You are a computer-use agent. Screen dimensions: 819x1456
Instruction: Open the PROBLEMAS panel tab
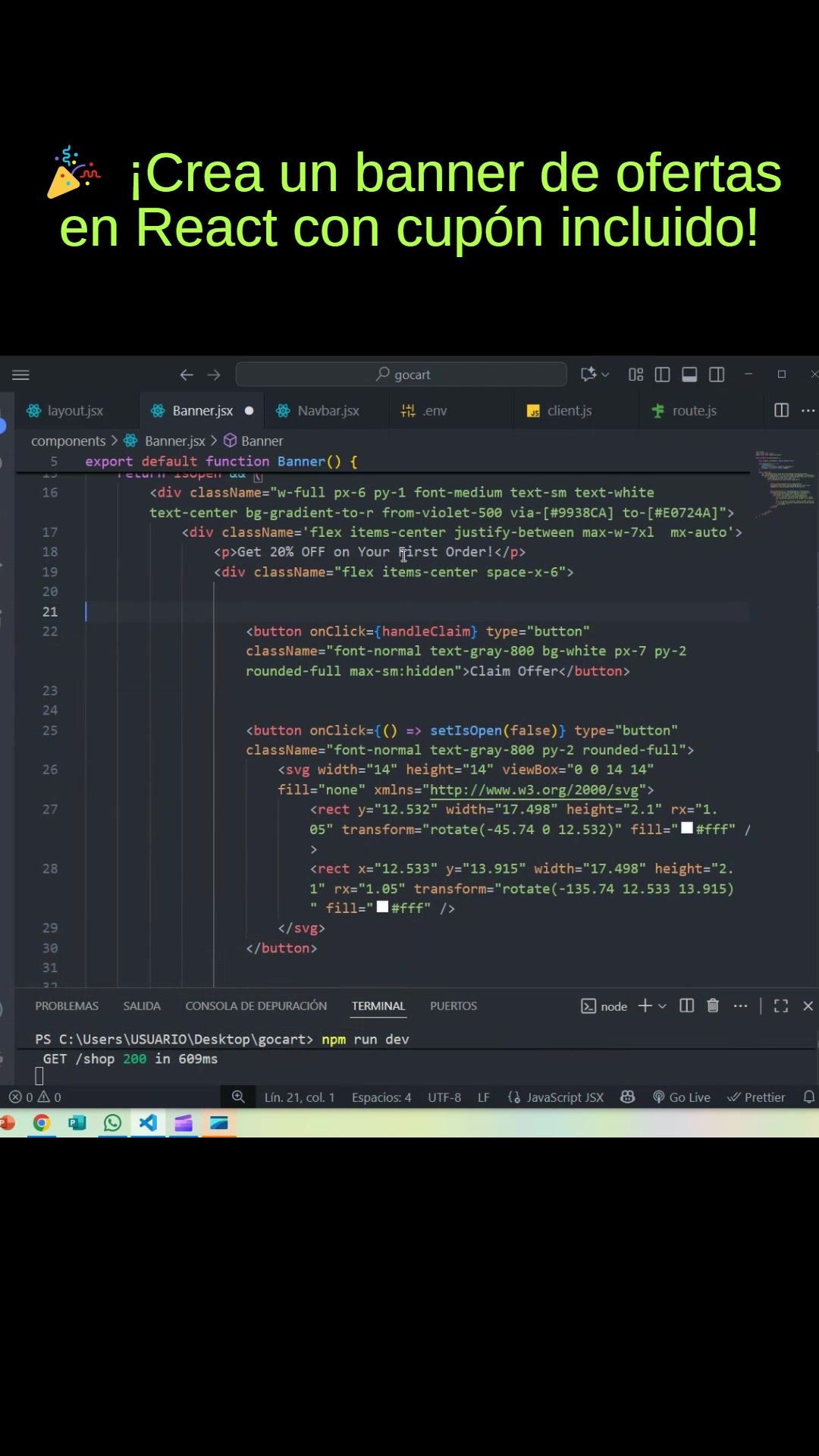(x=67, y=1006)
